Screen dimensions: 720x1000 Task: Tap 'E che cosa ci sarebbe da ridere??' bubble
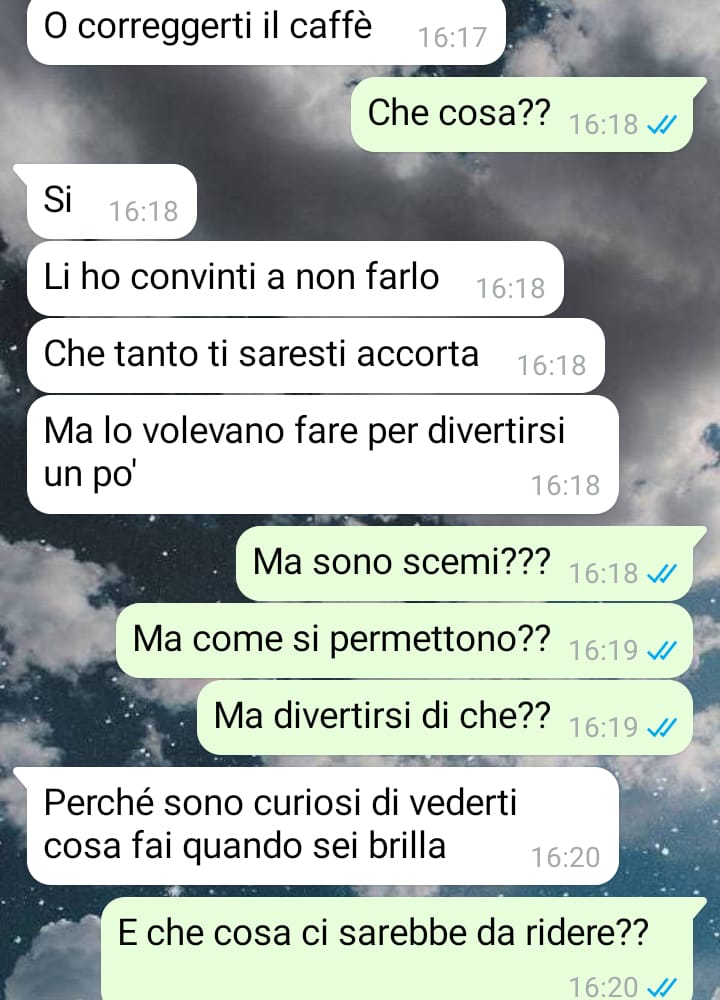404,949
